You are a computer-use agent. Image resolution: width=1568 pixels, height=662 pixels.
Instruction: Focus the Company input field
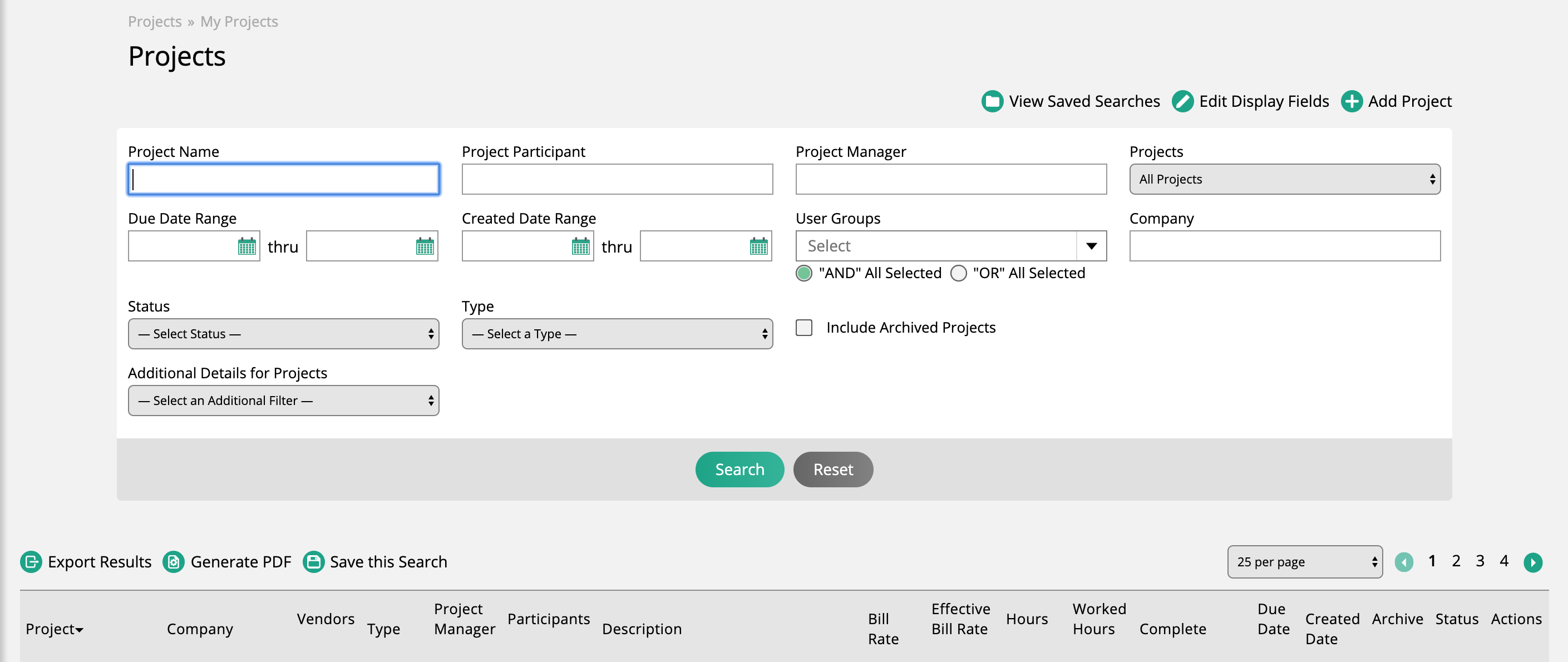pyautogui.click(x=1285, y=246)
